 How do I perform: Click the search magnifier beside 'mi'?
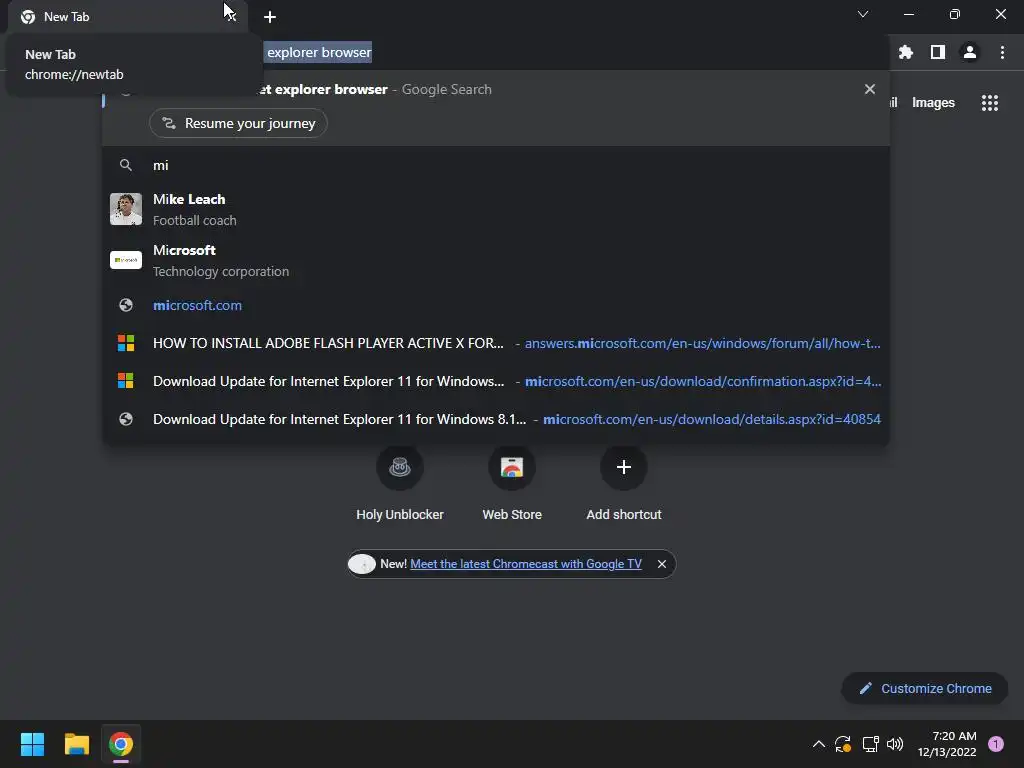click(126, 165)
